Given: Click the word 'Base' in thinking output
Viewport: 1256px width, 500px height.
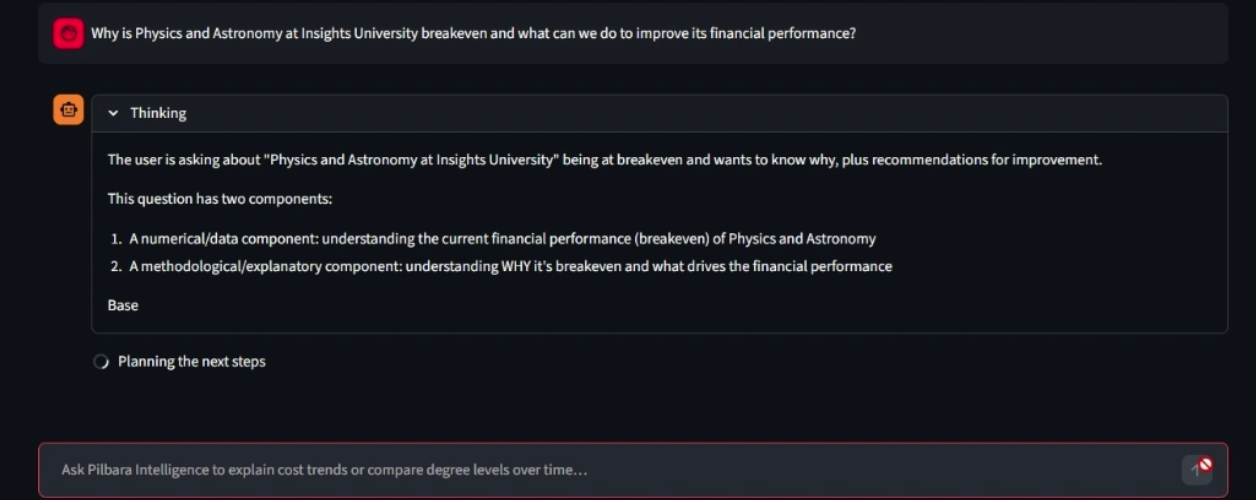Looking at the screenshot, I should (123, 305).
